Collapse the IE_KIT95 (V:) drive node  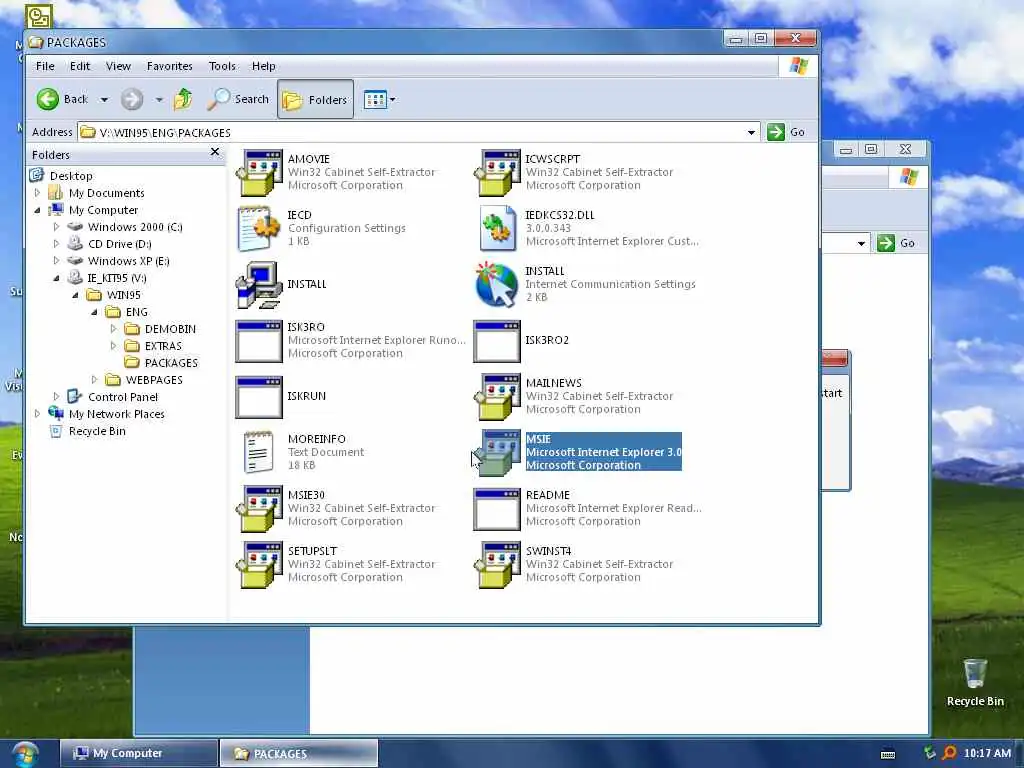56,278
